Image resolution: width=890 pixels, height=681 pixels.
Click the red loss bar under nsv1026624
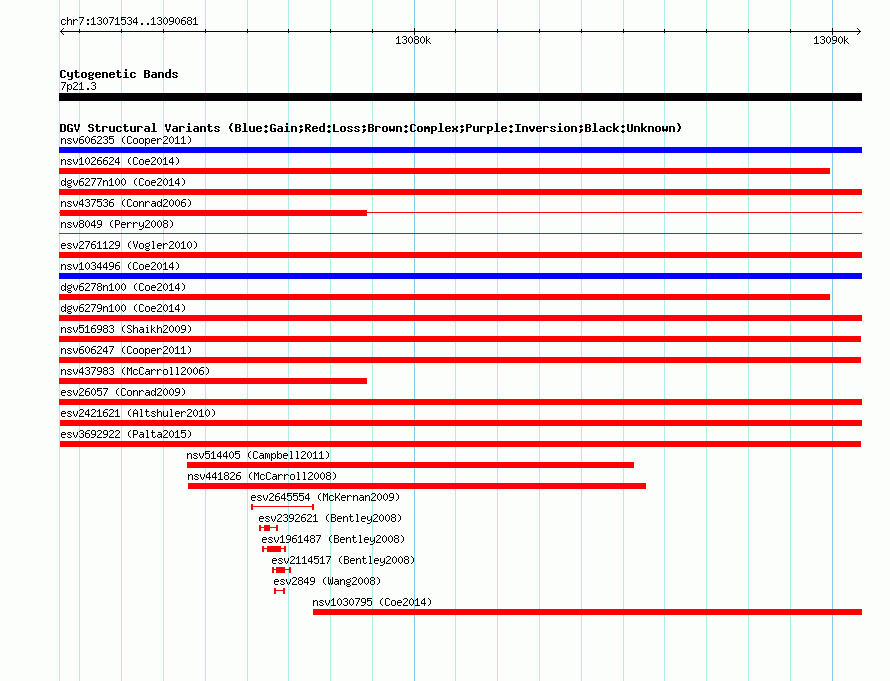(444, 171)
